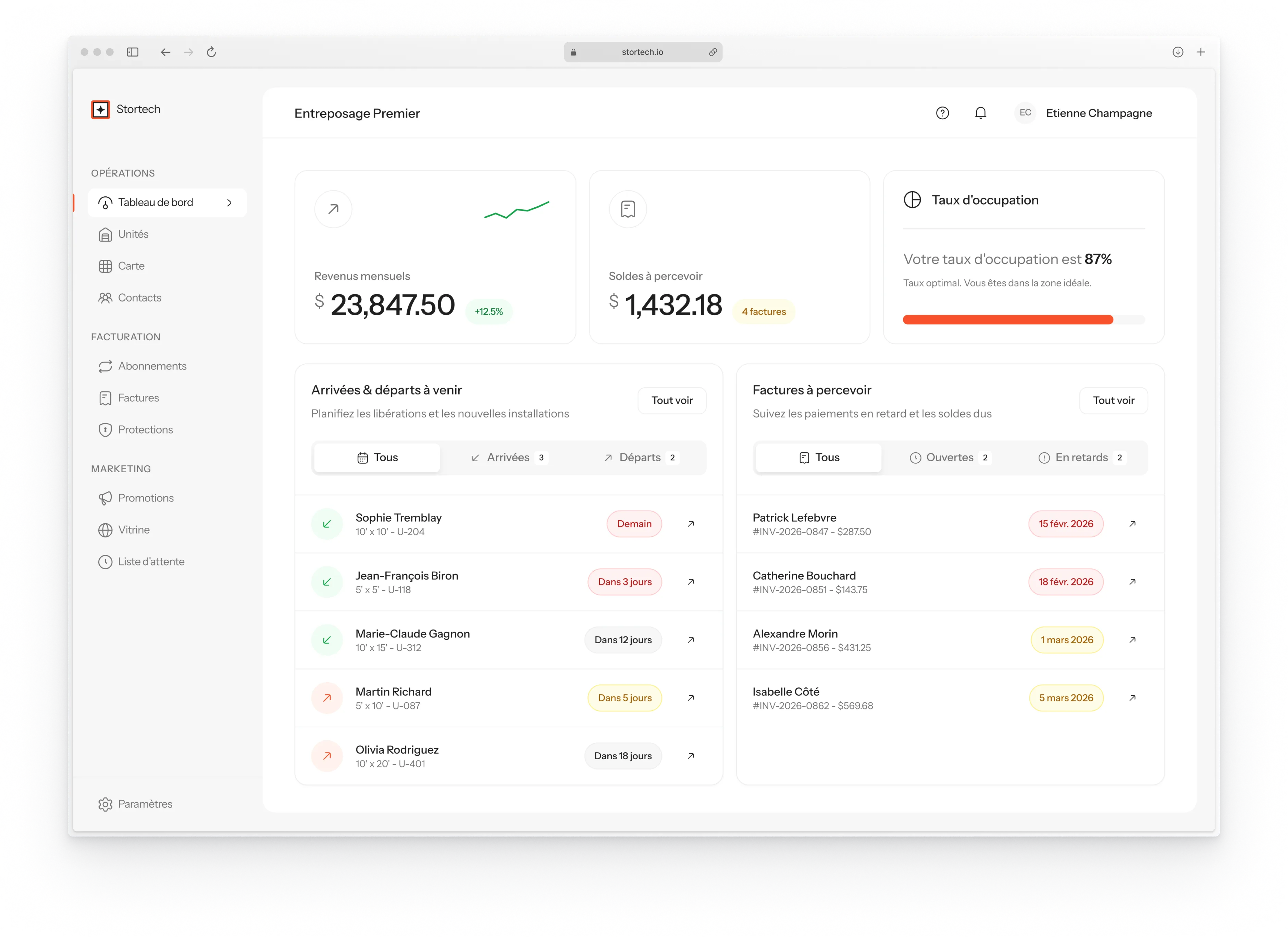1288x937 pixels.
Task: Click the Paramètres gear at sidebar bottom
Action: point(106,804)
